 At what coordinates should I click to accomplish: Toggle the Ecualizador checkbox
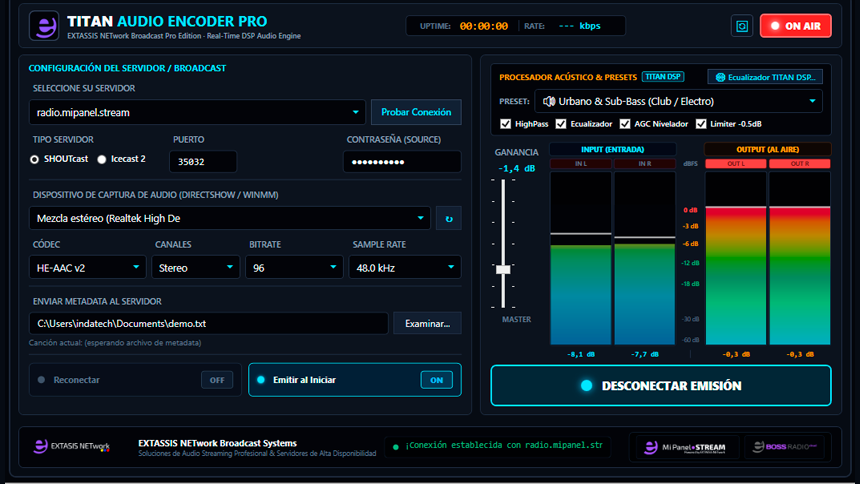(x=561, y=124)
